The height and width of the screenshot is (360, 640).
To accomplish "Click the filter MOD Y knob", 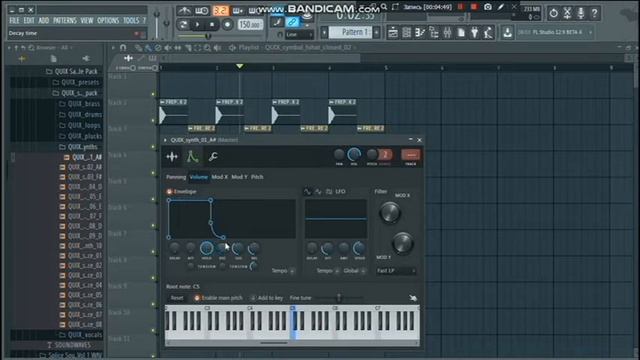I will pos(402,243).
